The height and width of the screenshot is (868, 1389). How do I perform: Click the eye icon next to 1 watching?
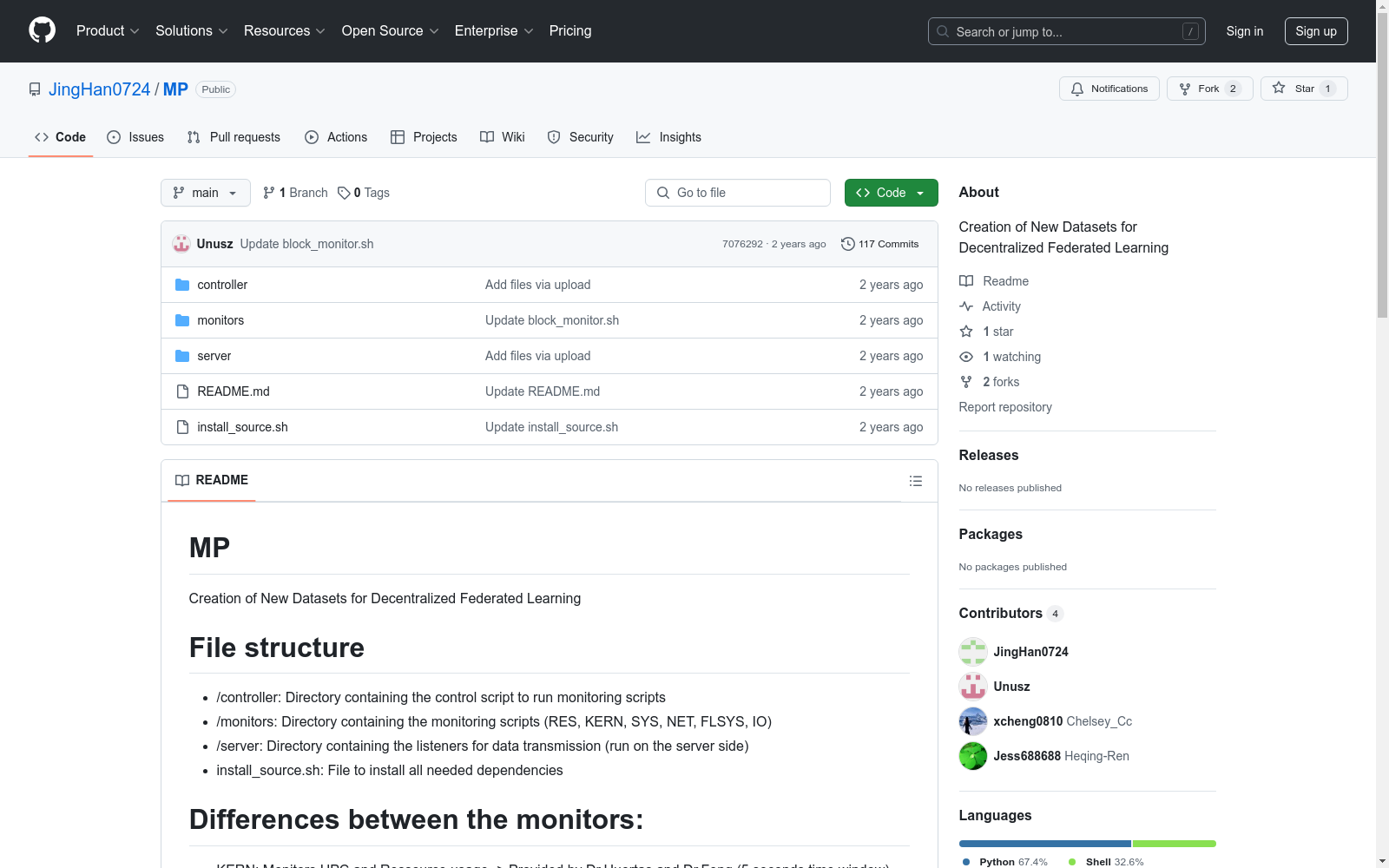point(966,357)
